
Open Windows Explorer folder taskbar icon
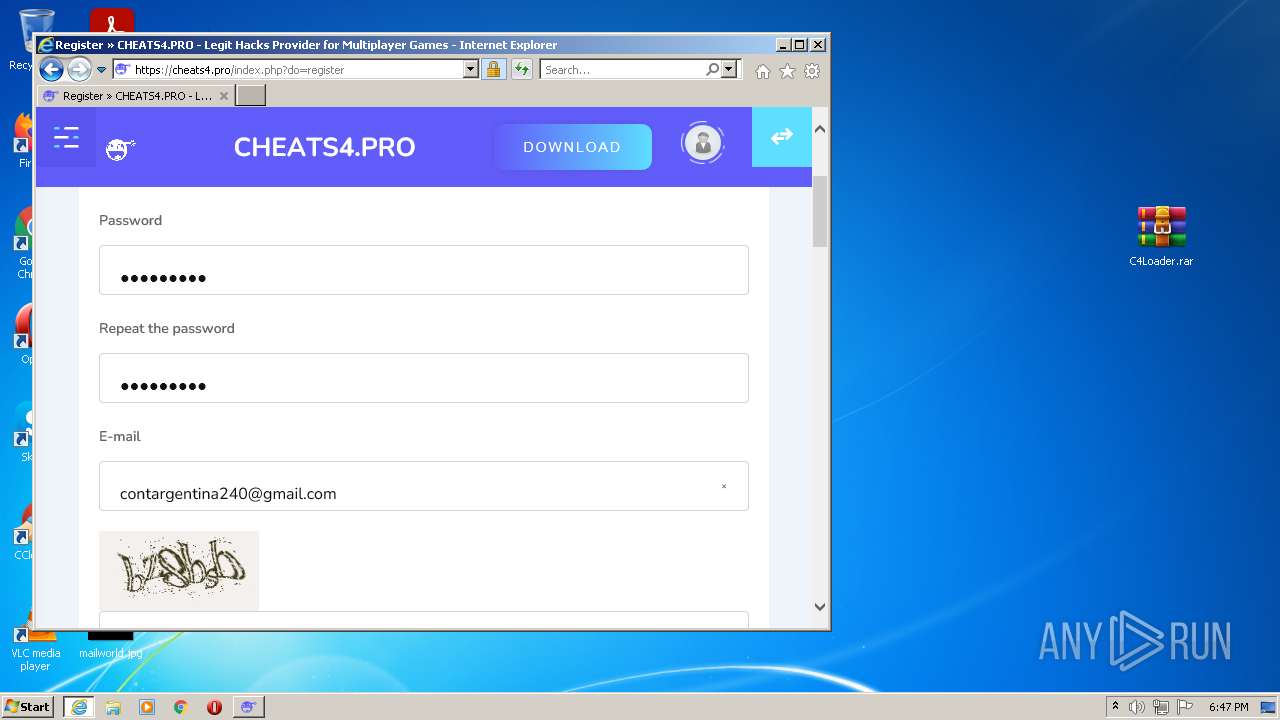(113, 707)
